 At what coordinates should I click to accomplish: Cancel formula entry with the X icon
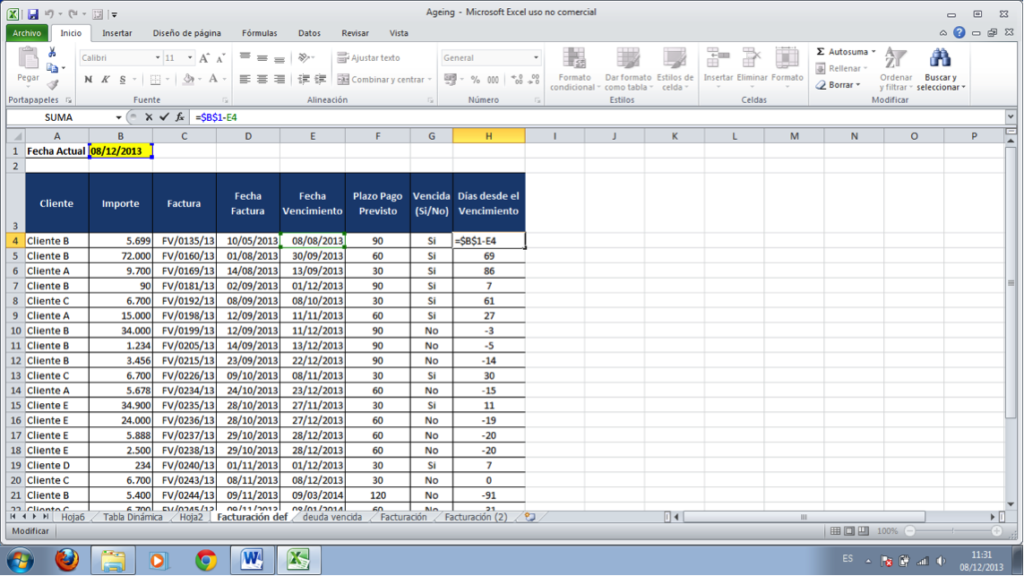(x=149, y=117)
